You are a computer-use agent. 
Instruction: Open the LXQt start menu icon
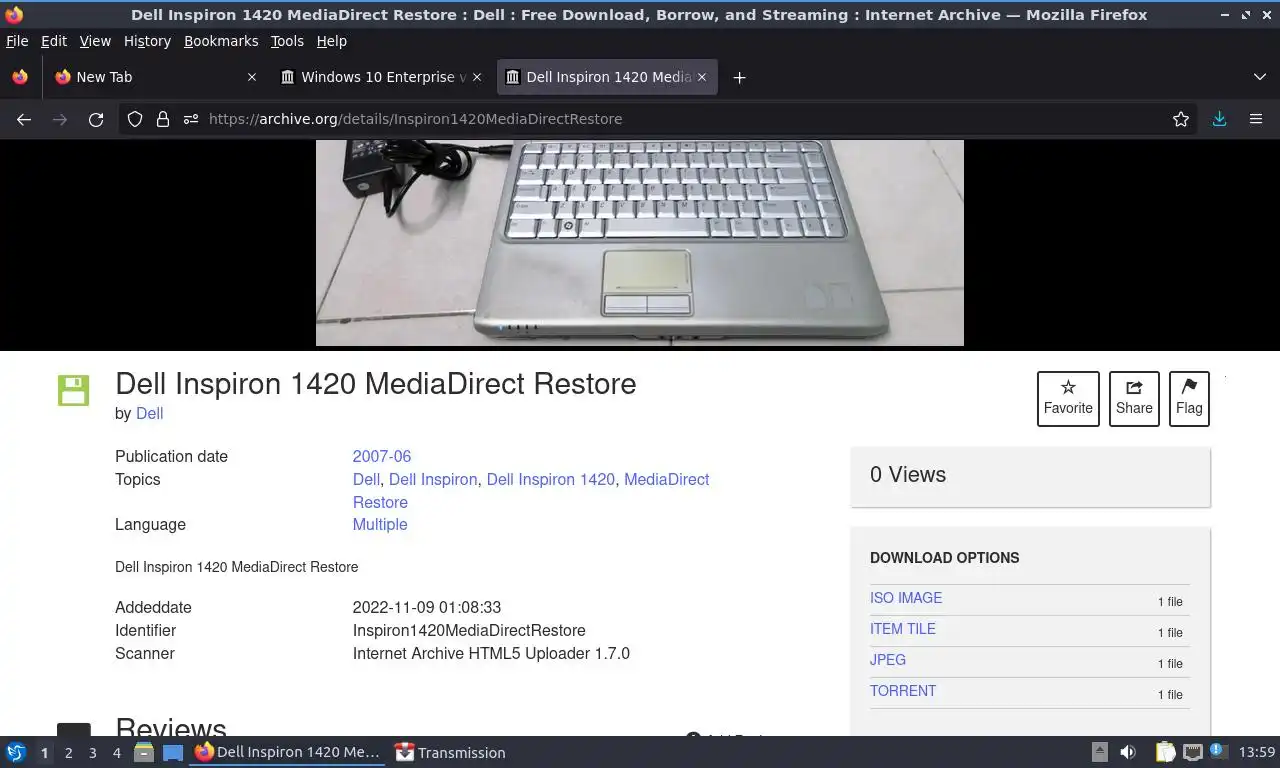pyautogui.click(x=16, y=752)
